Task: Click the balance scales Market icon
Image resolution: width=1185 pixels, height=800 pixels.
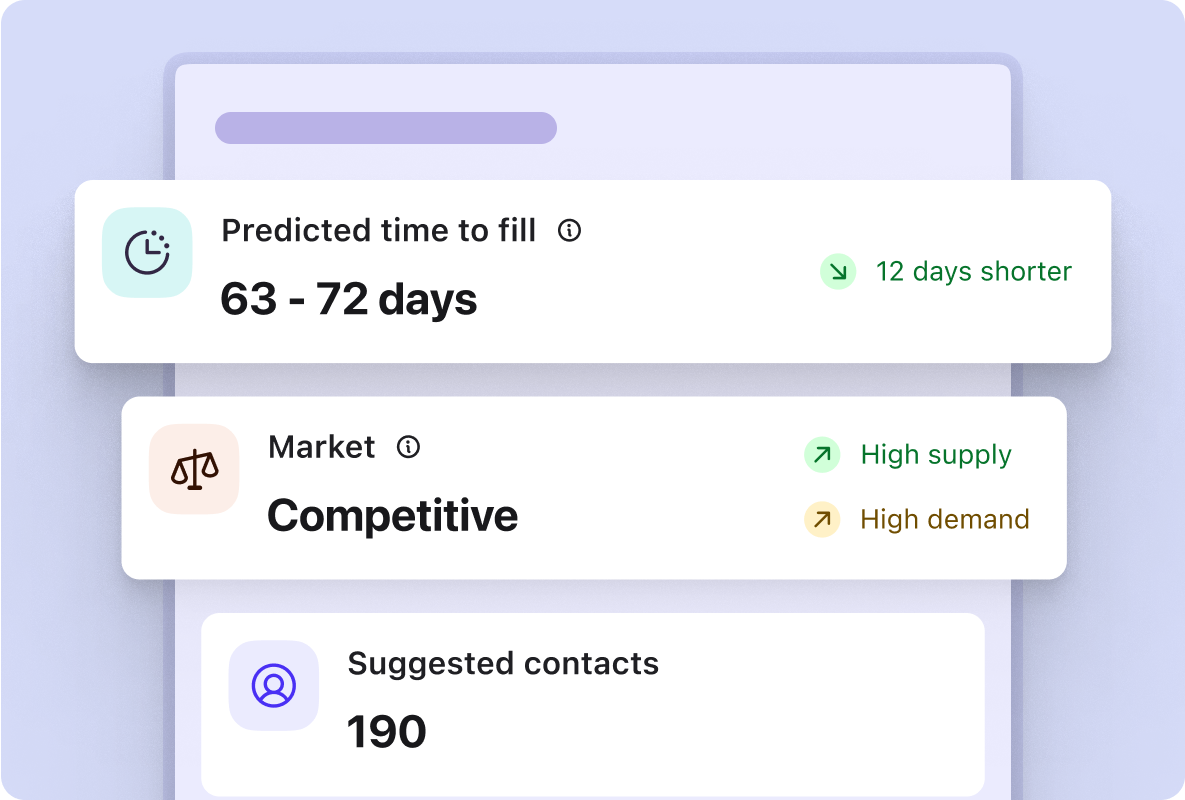Action: [194, 469]
